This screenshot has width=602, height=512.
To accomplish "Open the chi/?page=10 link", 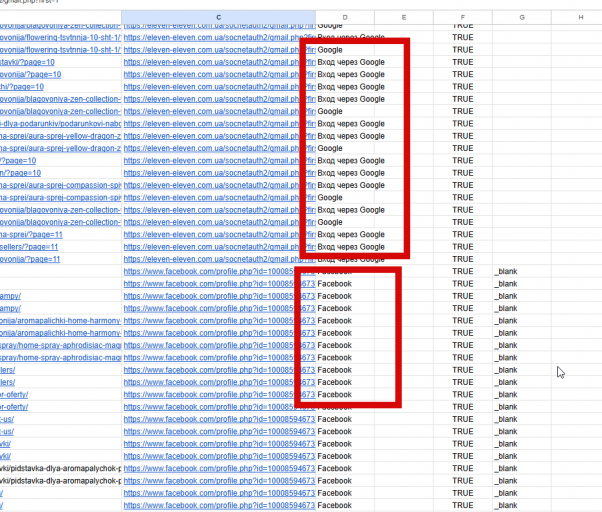I will pos(22,87).
